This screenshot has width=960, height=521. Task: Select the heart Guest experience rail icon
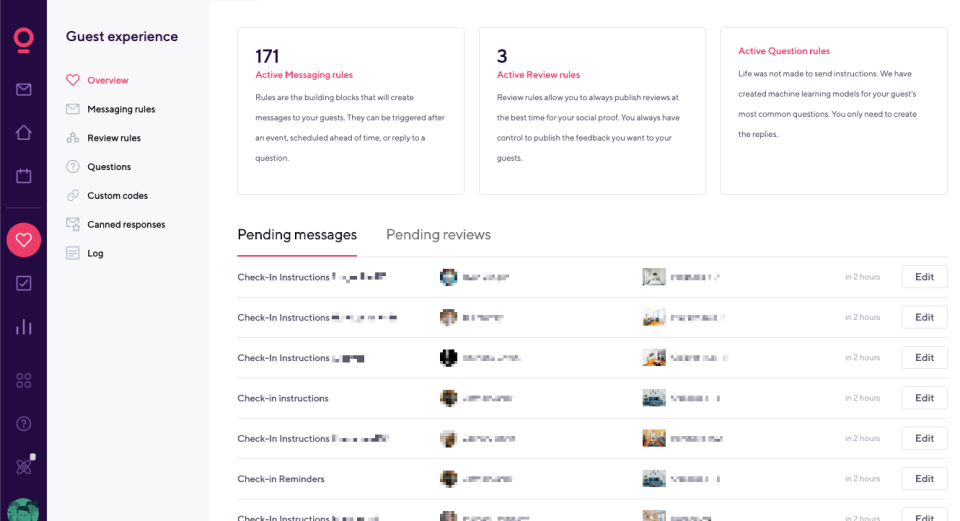23,240
